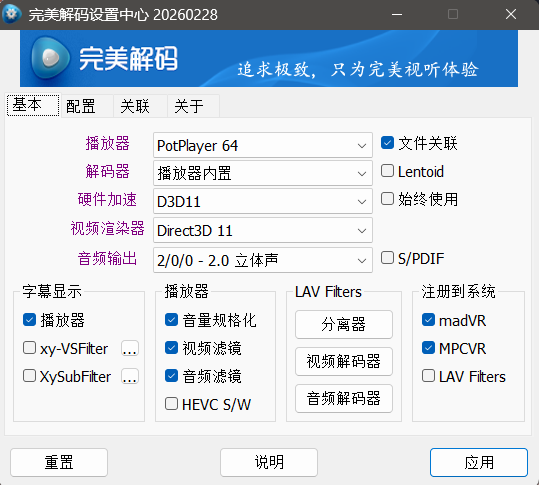This screenshot has height=485, width=539.
Task: Enable LAV Filters under 注册到系统
Action: (428, 376)
